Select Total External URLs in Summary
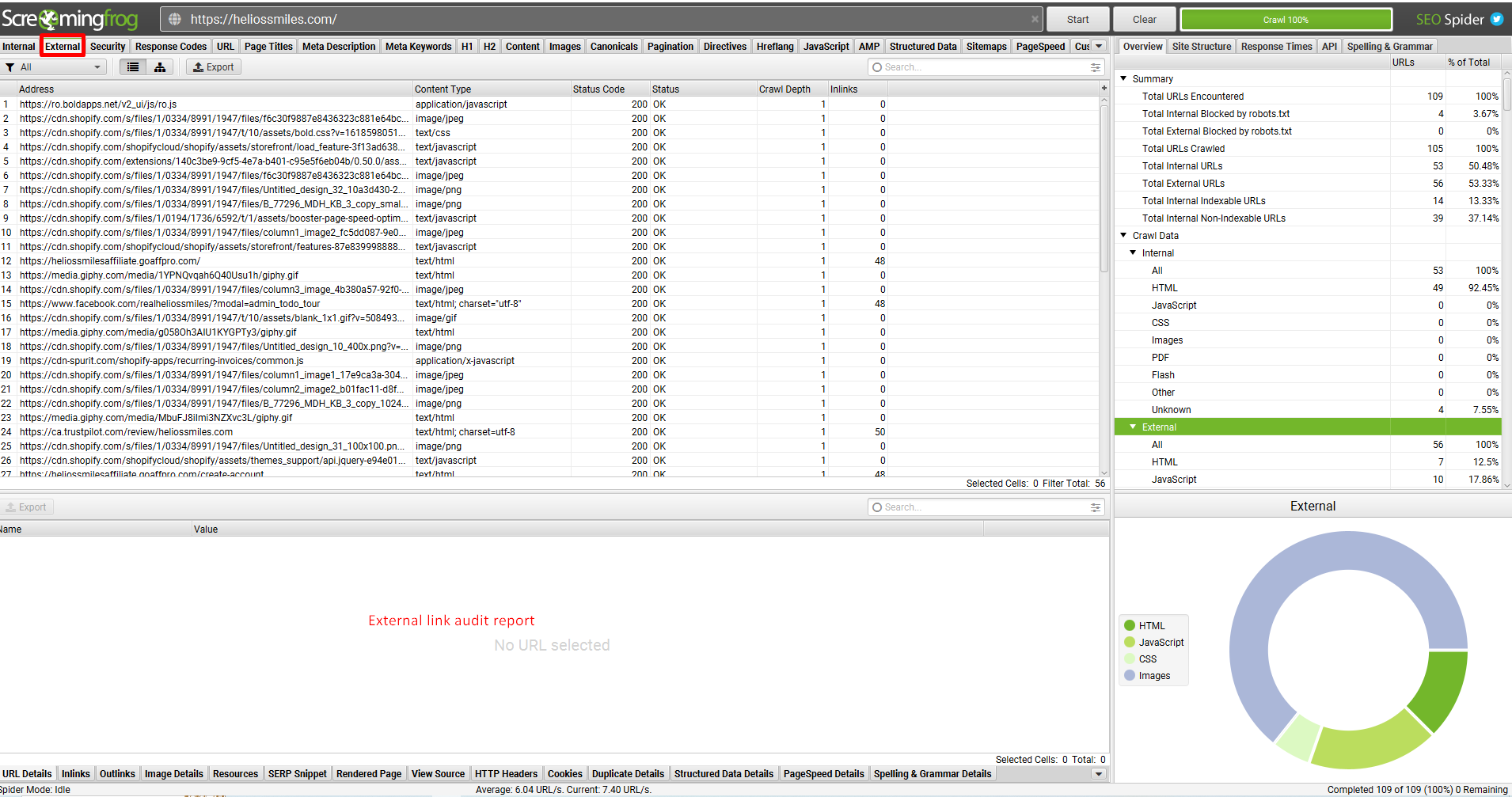The width and height of the screenshot is (1512, 797). coord(1308,183)
